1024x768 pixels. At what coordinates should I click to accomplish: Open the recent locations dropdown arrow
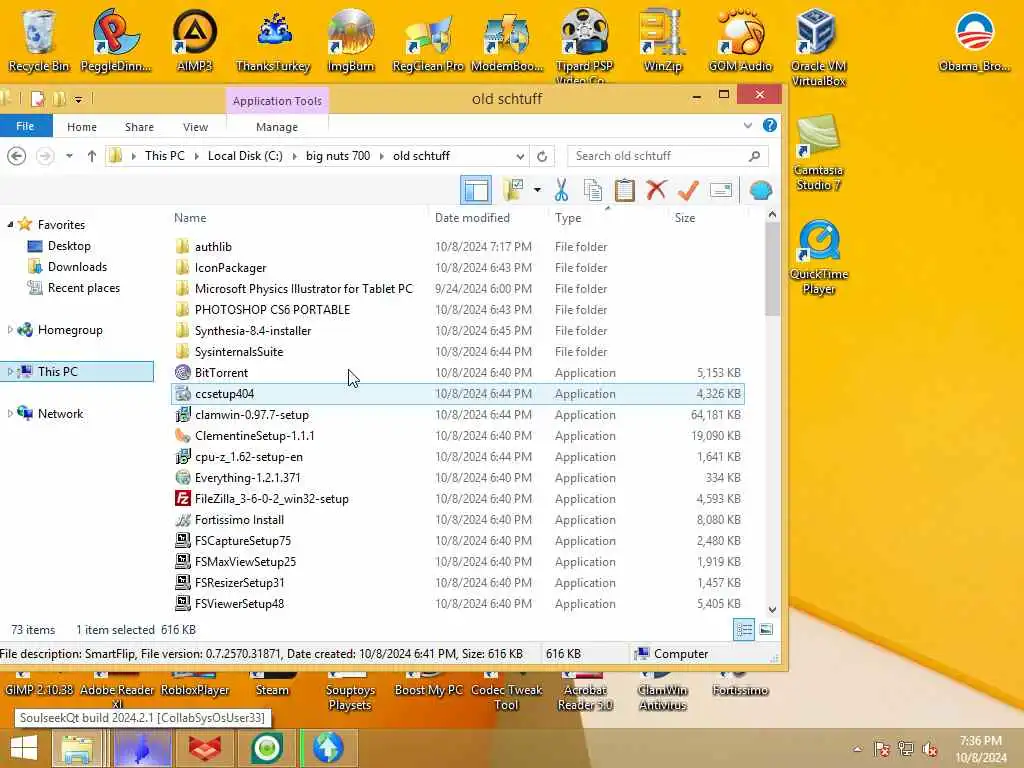click(x=69, y=156)
